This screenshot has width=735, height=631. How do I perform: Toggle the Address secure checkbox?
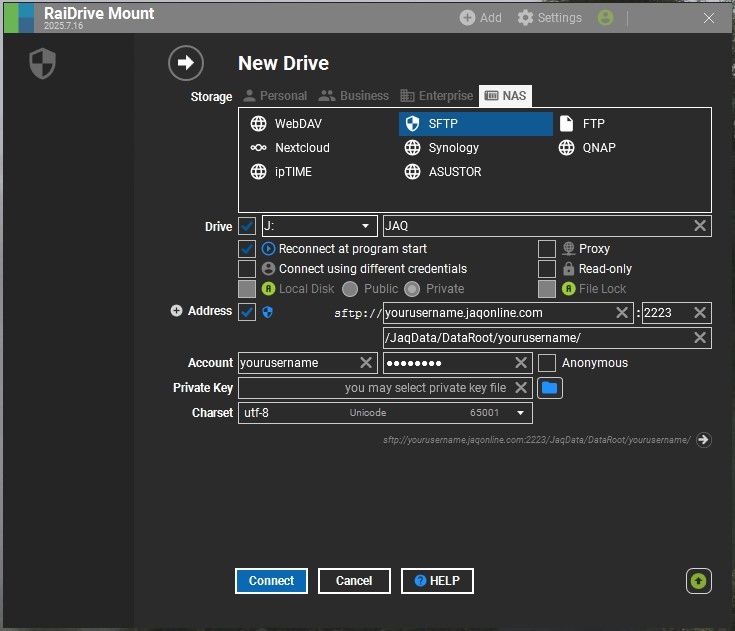tap(247, 312)
